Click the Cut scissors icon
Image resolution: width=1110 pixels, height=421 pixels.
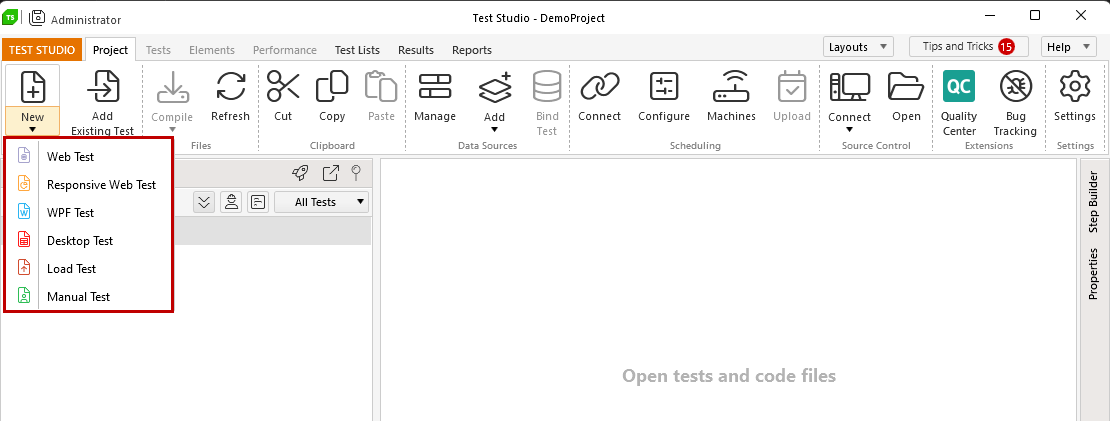(x=283, y=86)
